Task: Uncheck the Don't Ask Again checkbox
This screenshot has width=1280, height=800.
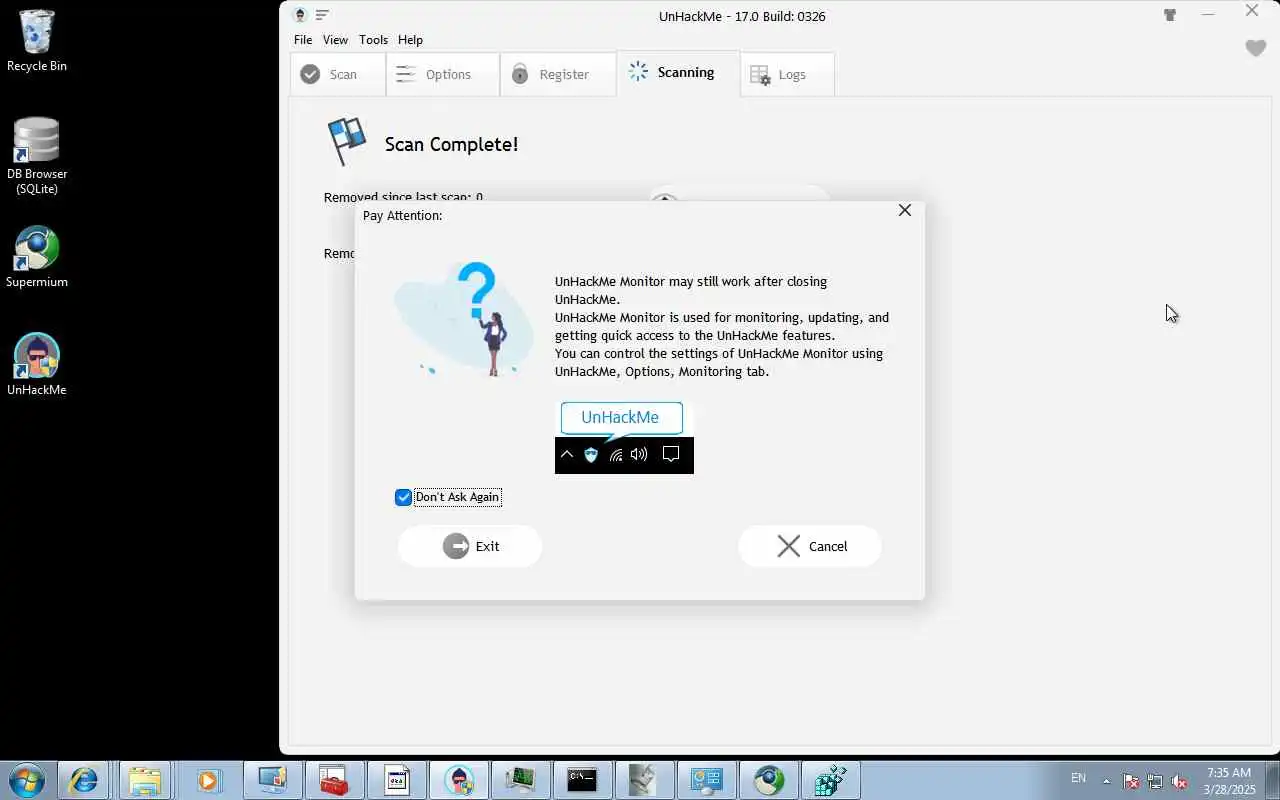Action: coord(404,497)
